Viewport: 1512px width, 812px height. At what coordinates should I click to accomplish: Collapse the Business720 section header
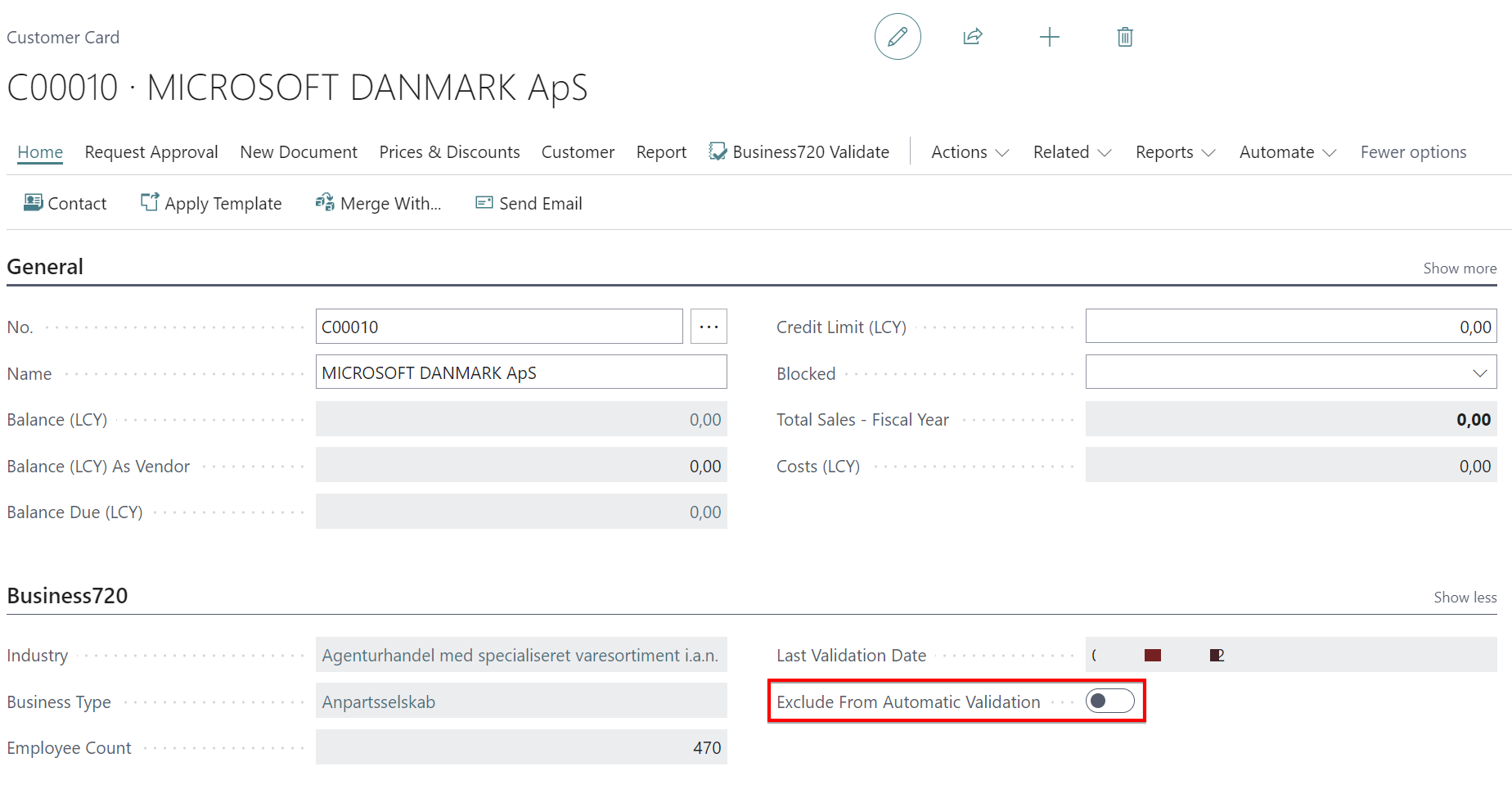click(67, 596)
